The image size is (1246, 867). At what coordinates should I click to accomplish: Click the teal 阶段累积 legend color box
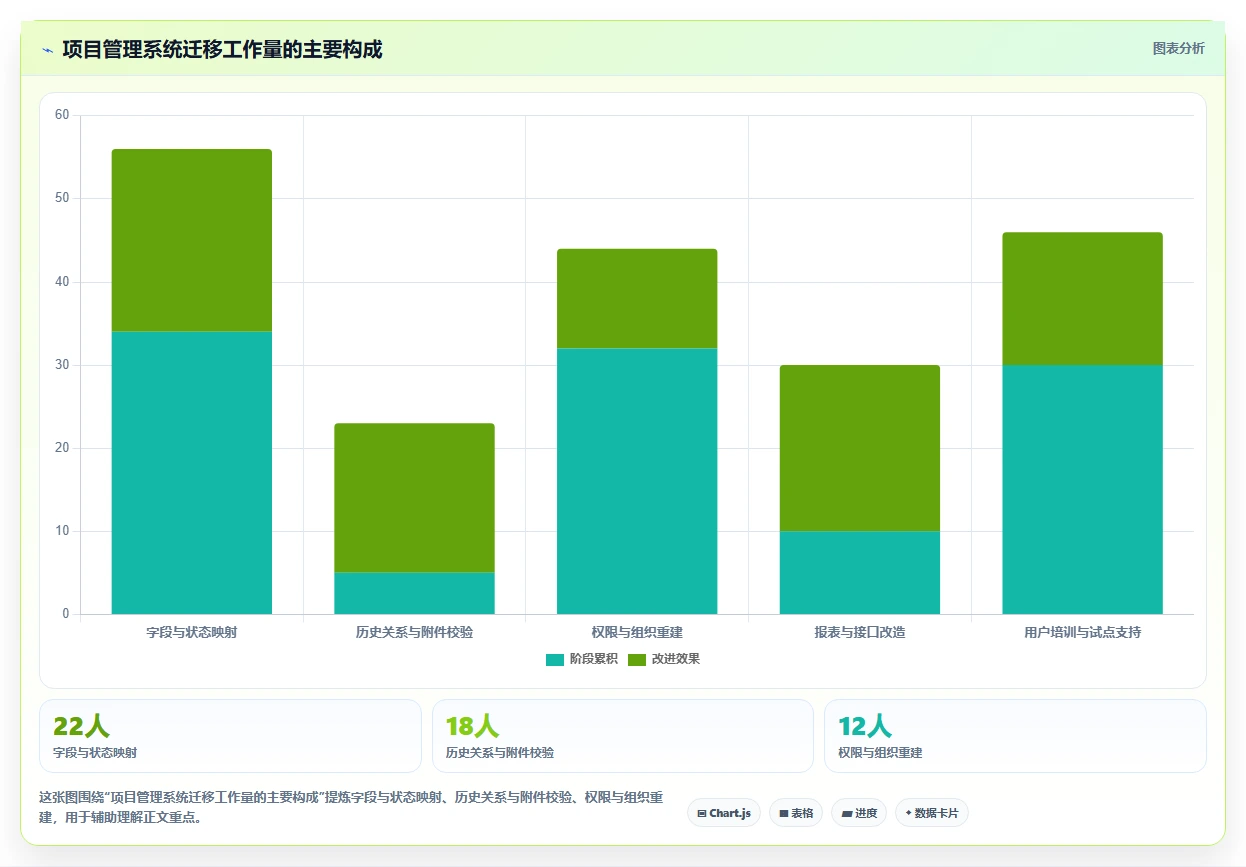[x=555, y=659]
